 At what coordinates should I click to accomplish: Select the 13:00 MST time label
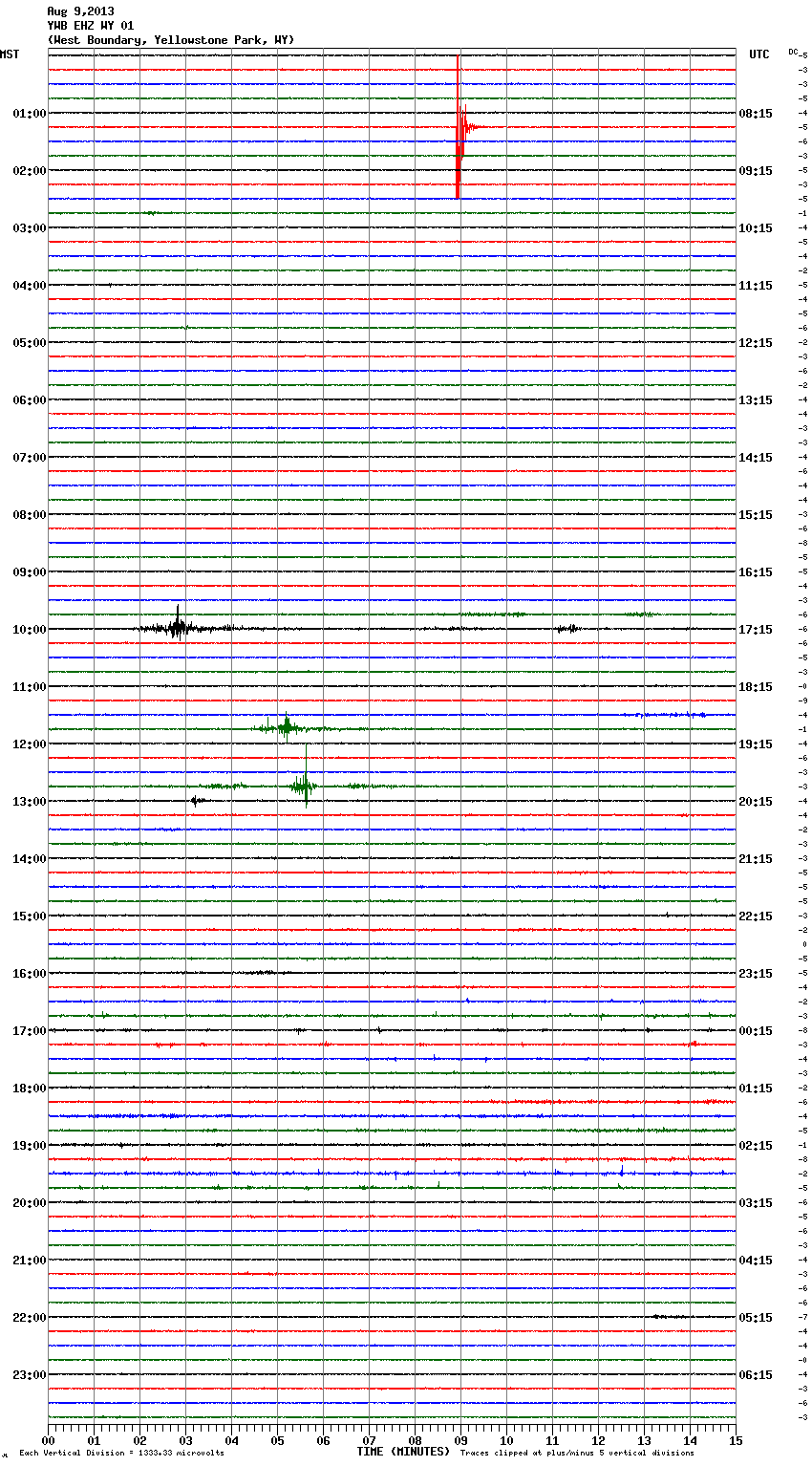click(x=30, y=802)
